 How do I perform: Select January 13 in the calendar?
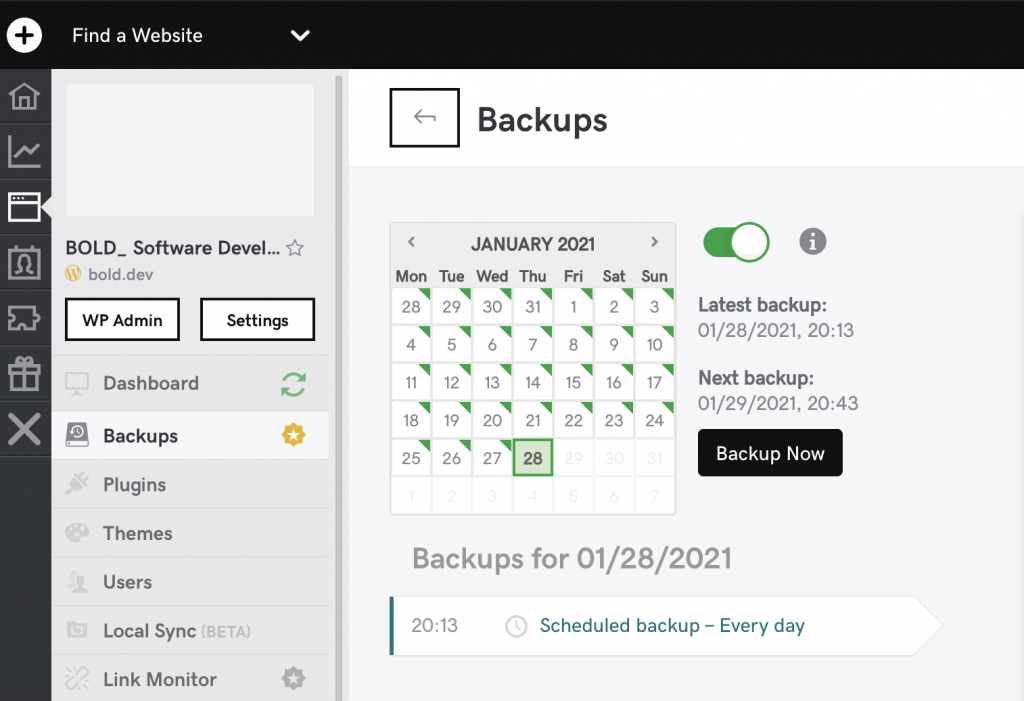(492, 382)
